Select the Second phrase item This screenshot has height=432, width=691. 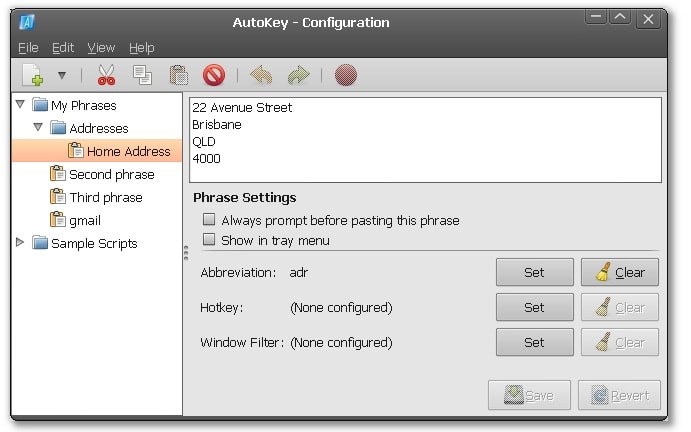click(x=112, y=174)
